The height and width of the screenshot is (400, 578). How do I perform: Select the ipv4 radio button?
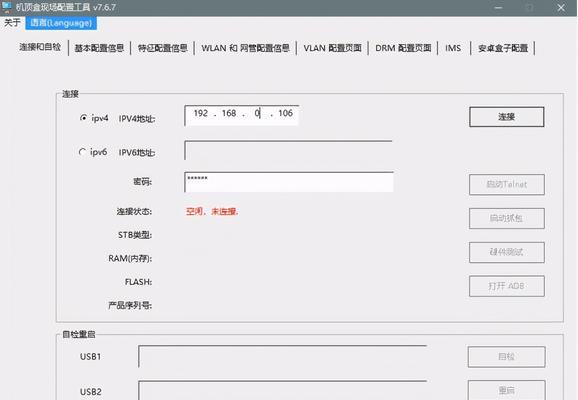tap(83, 118)
